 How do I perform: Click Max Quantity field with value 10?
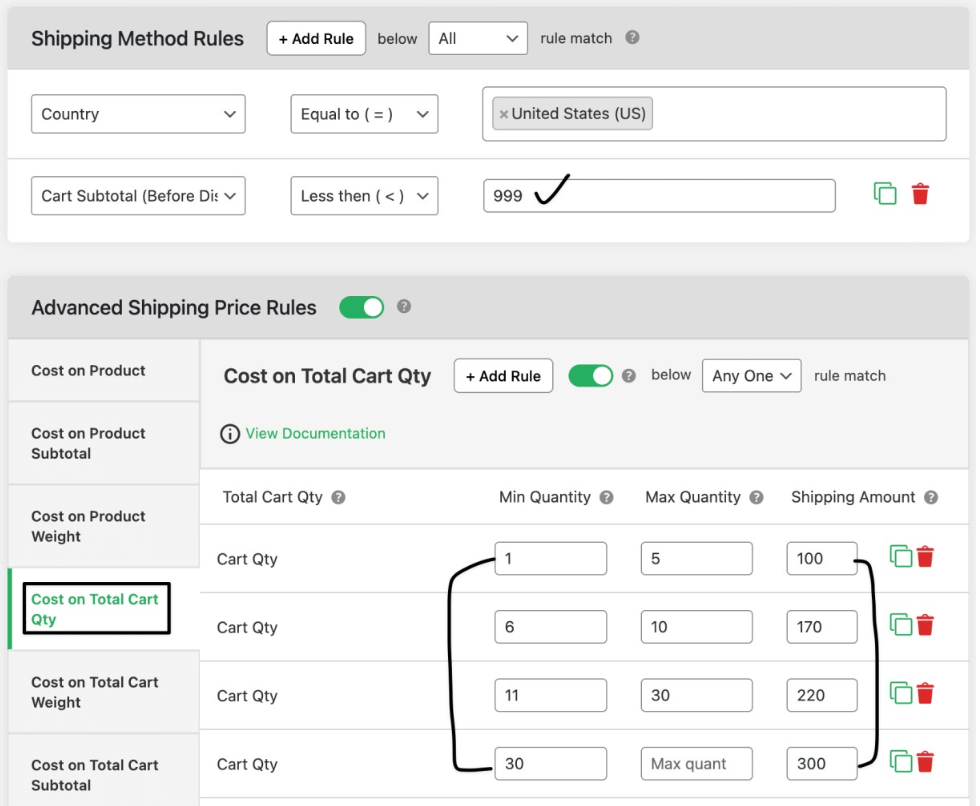pos(696,627)
